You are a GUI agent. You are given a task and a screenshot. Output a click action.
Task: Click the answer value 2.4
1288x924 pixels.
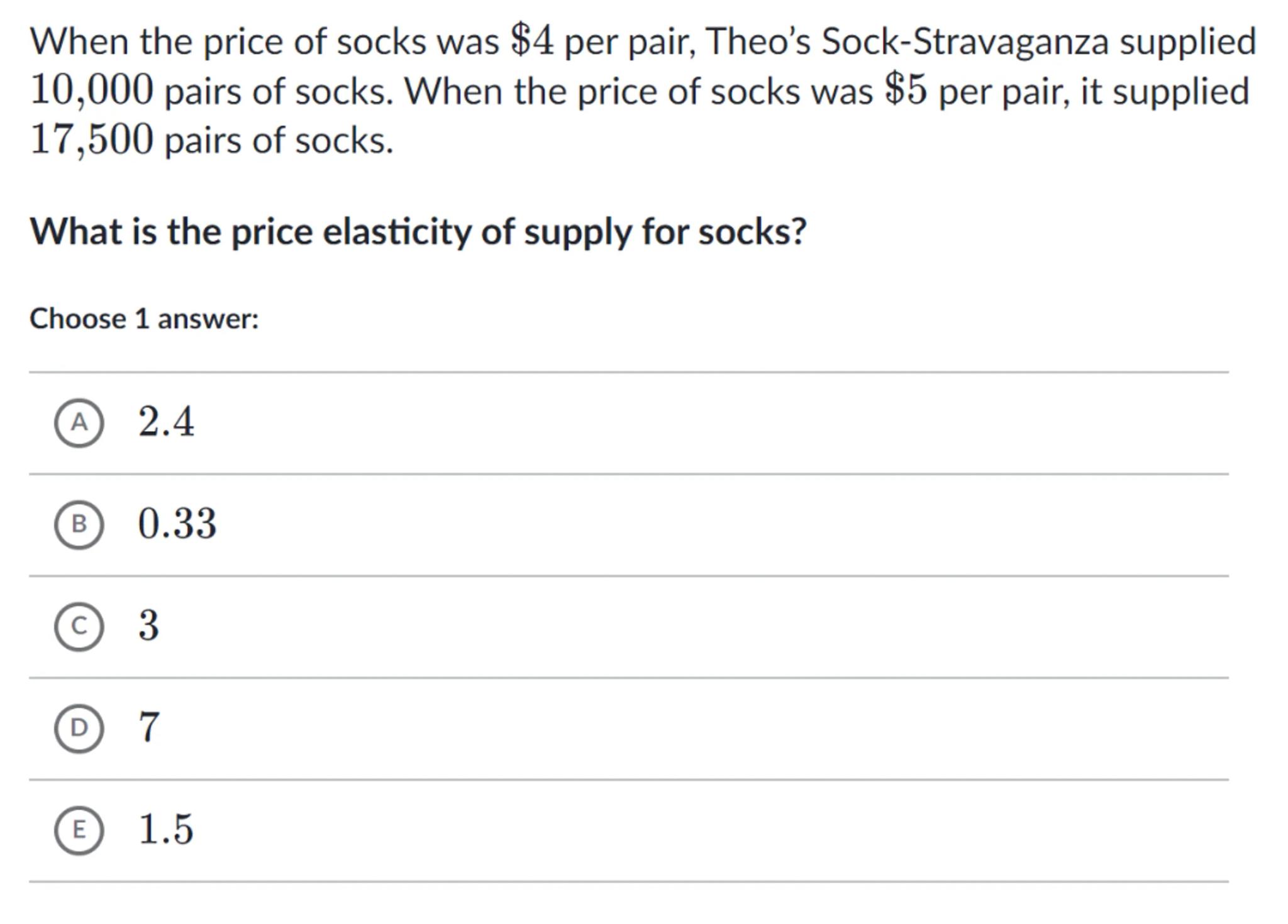166,421
